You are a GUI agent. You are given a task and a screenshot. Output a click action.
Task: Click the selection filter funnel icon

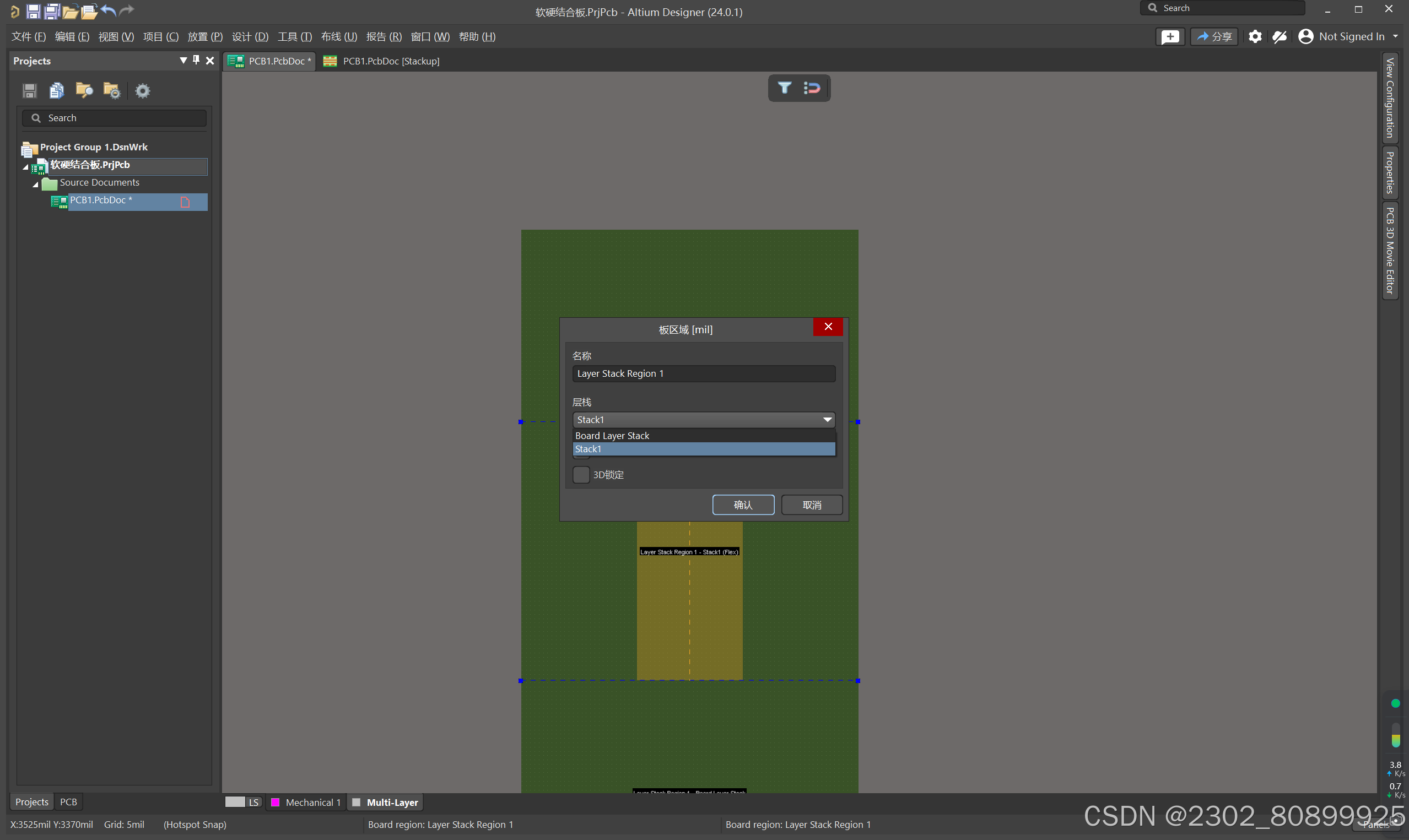click(785, 88)
